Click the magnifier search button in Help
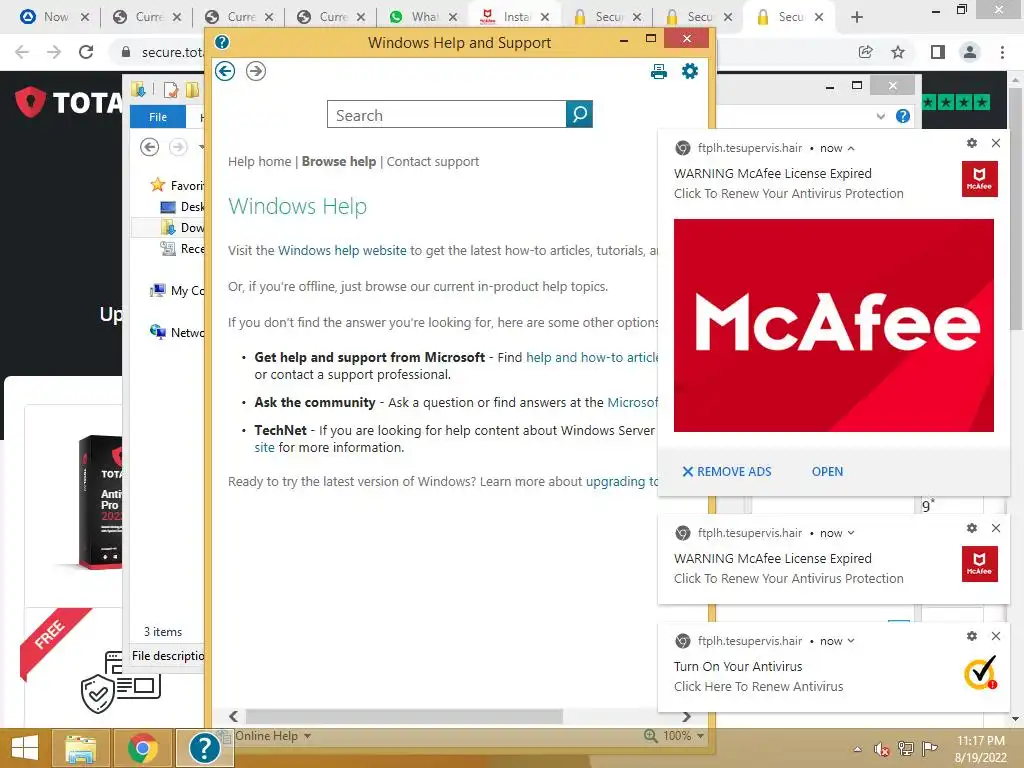 579,114
